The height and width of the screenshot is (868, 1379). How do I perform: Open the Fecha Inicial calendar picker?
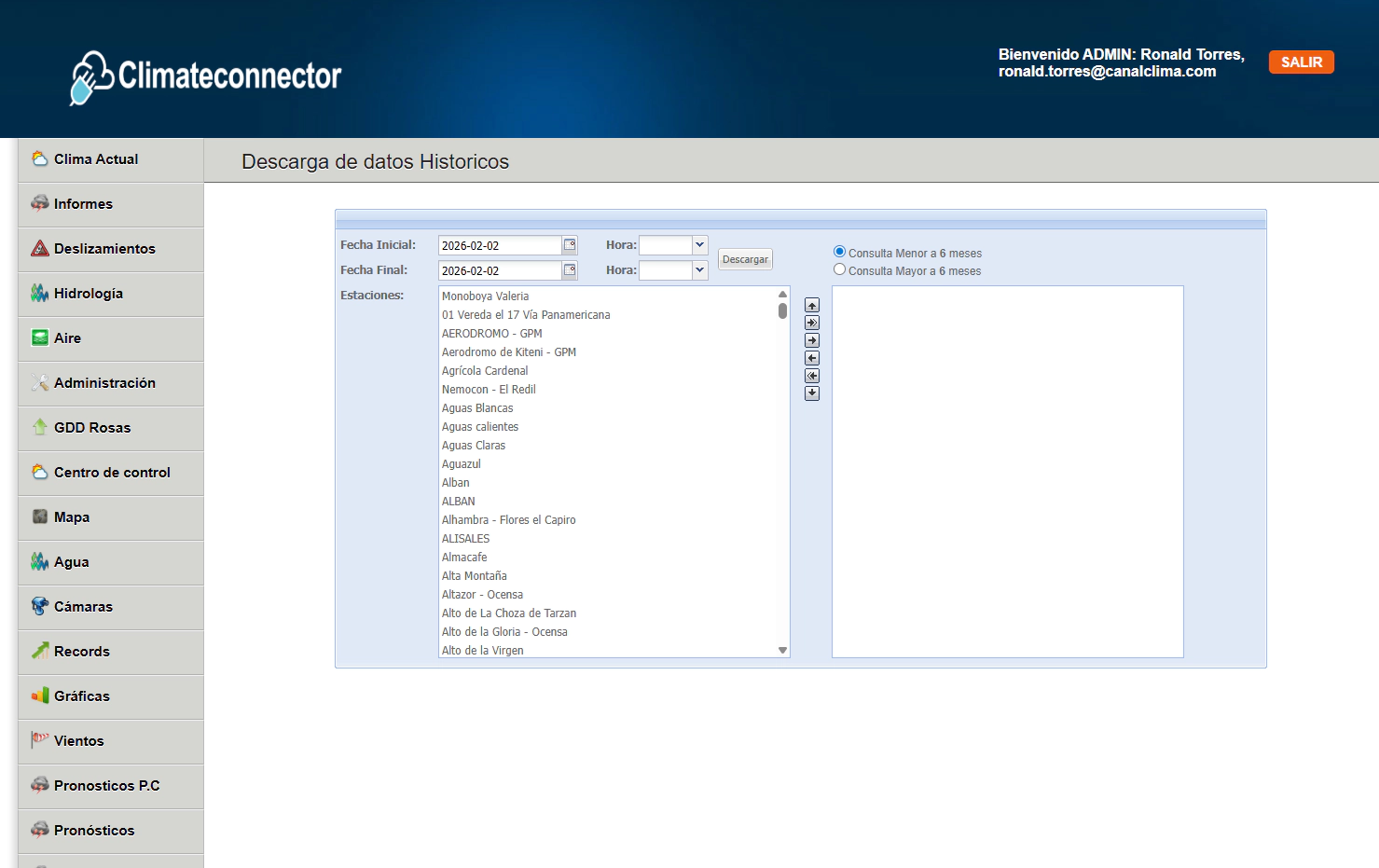(570, 245)
